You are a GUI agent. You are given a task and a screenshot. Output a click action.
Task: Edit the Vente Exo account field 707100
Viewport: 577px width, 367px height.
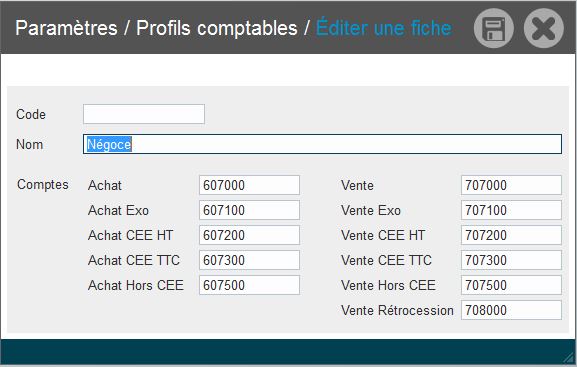511,210
